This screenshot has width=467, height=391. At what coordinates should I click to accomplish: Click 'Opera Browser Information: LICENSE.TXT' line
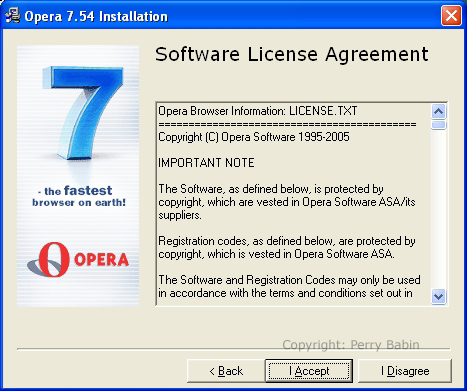tap(258, 111)
